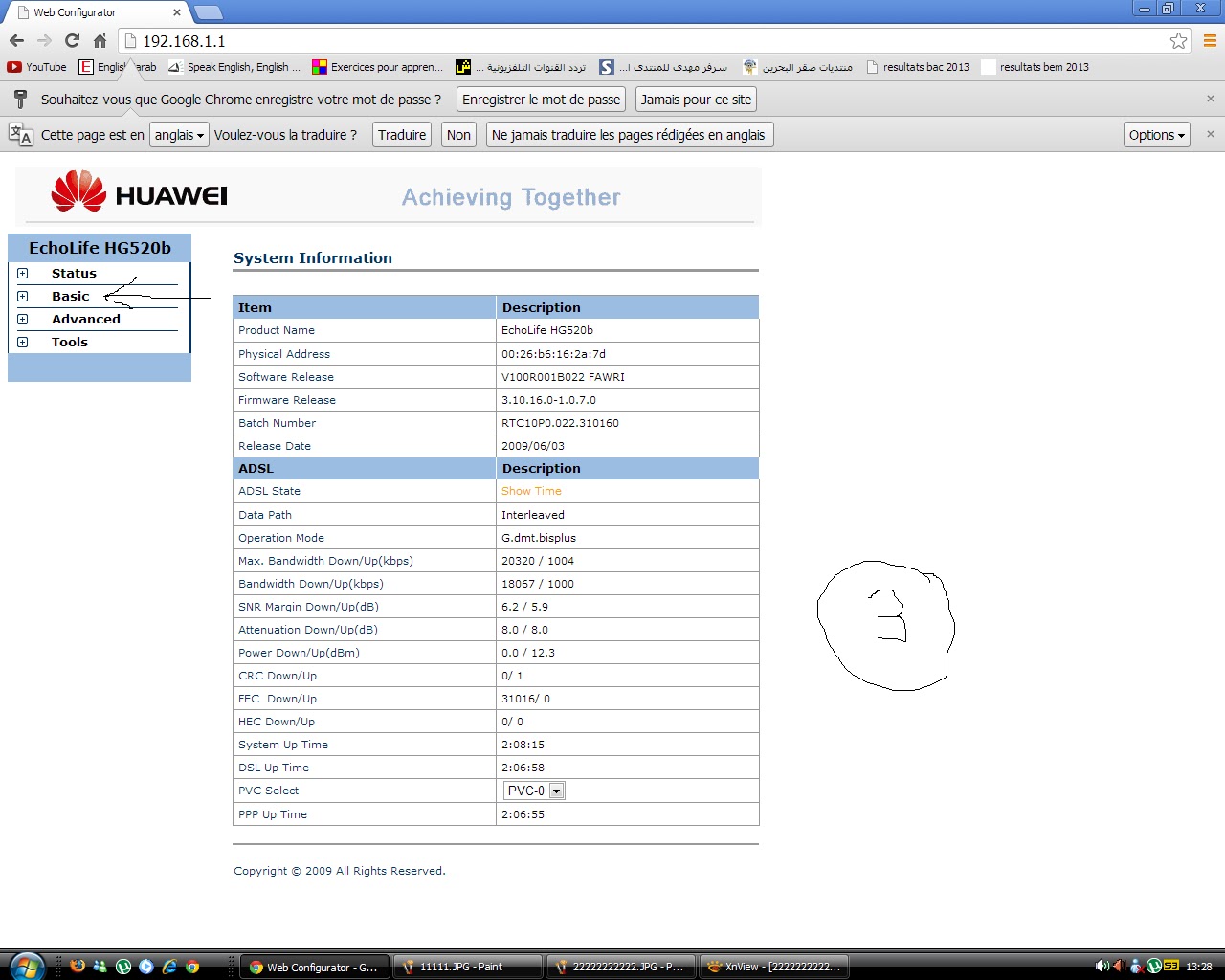Image resolution: width=1225 pixels, height=980 pixels.
Task: Expand the Basic menu plus icon
Action: click(23, 296)
